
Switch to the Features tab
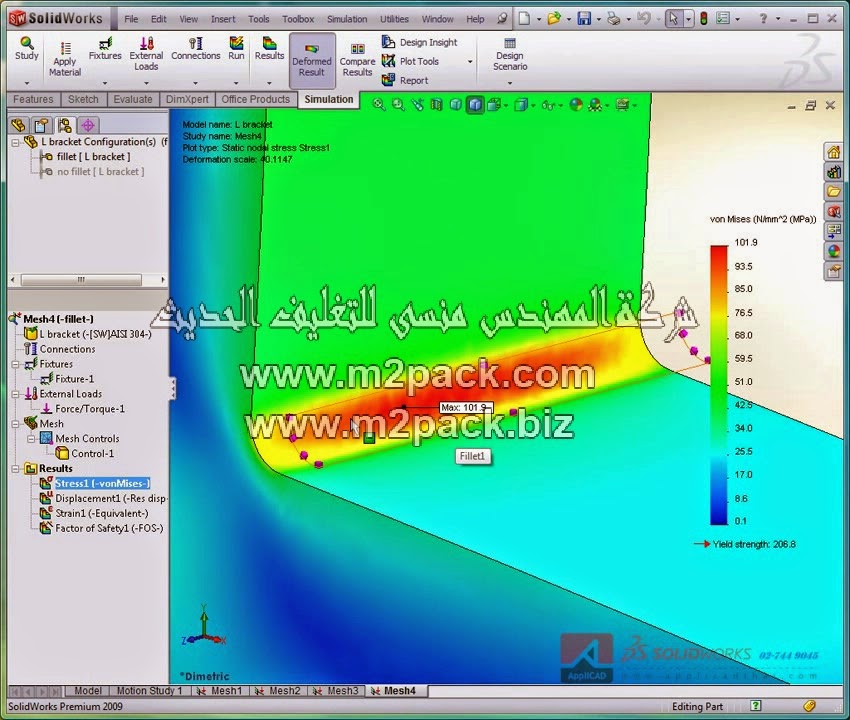(33, 99)
